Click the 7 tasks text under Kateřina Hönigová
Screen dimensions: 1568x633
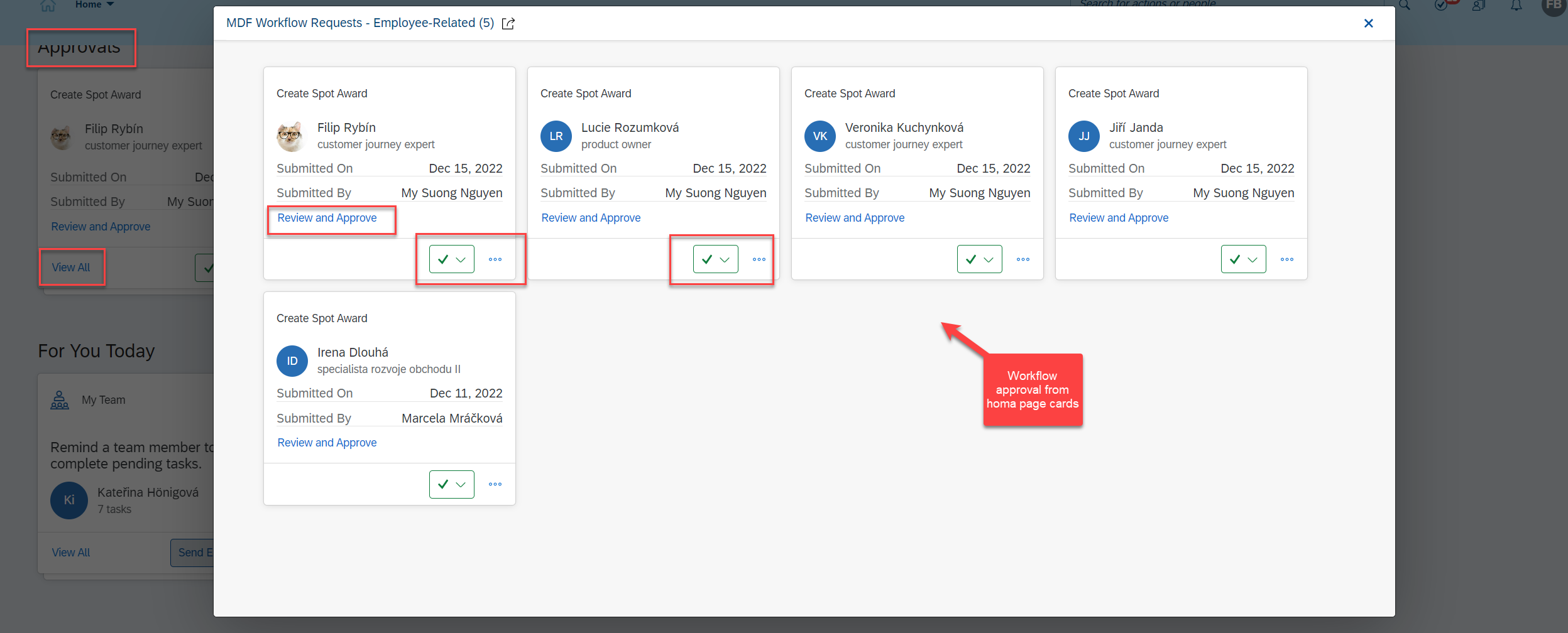point(114,509)
